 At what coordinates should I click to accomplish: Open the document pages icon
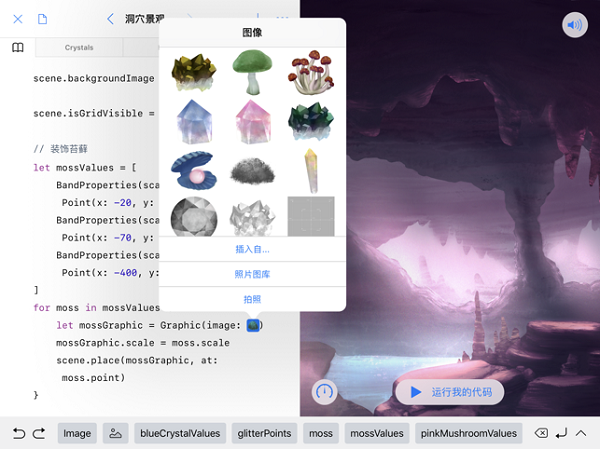click(x=42, y=19)
